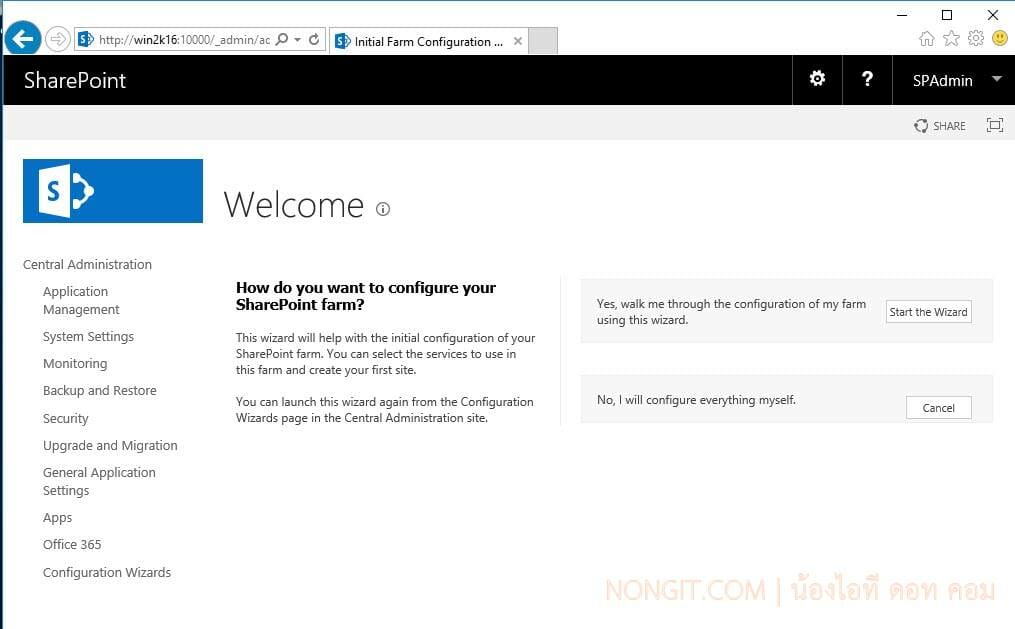Click 'No, I will configure everything myself'
This screenshot has height=629, width=1015.
[x=697, y=400]
